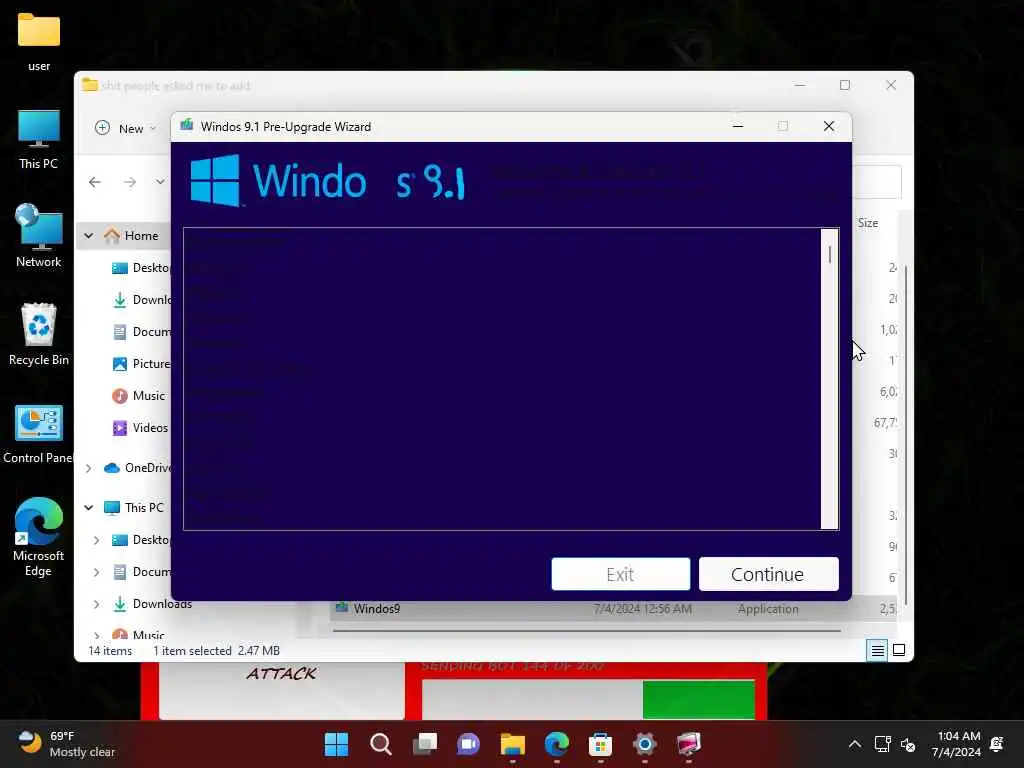Select the Windos9 file row

[x=614, y=609]
